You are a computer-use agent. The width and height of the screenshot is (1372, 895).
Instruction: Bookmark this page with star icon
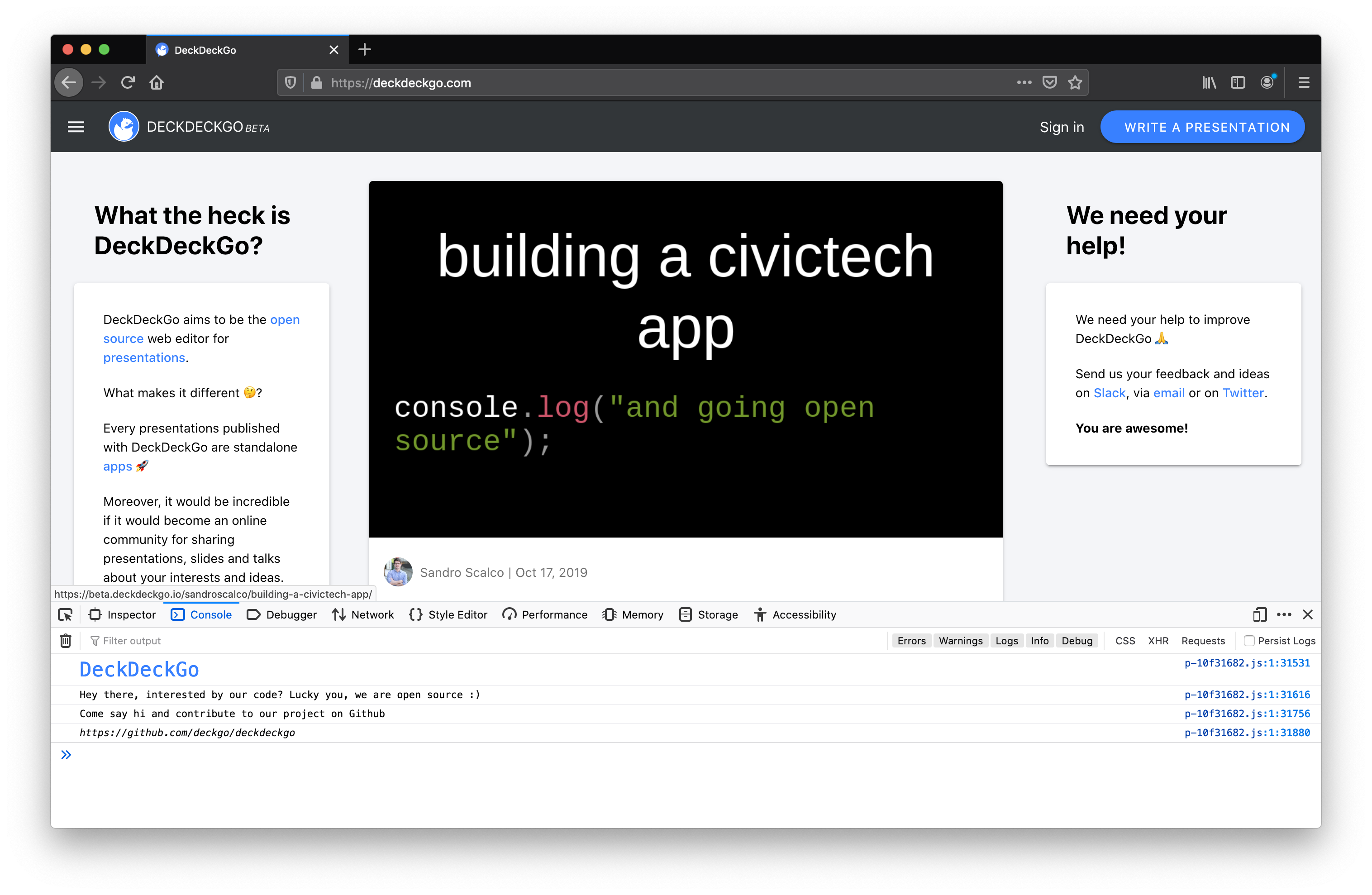[1075, 82]
